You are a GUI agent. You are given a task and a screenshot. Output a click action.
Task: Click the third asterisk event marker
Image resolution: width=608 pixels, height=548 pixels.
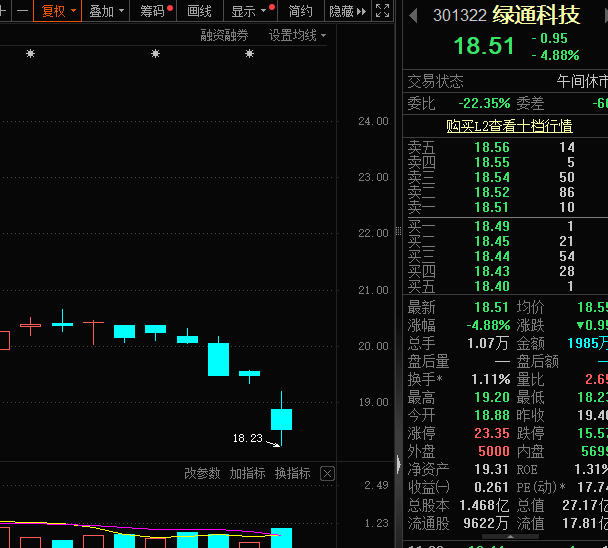tap(249, 54)
